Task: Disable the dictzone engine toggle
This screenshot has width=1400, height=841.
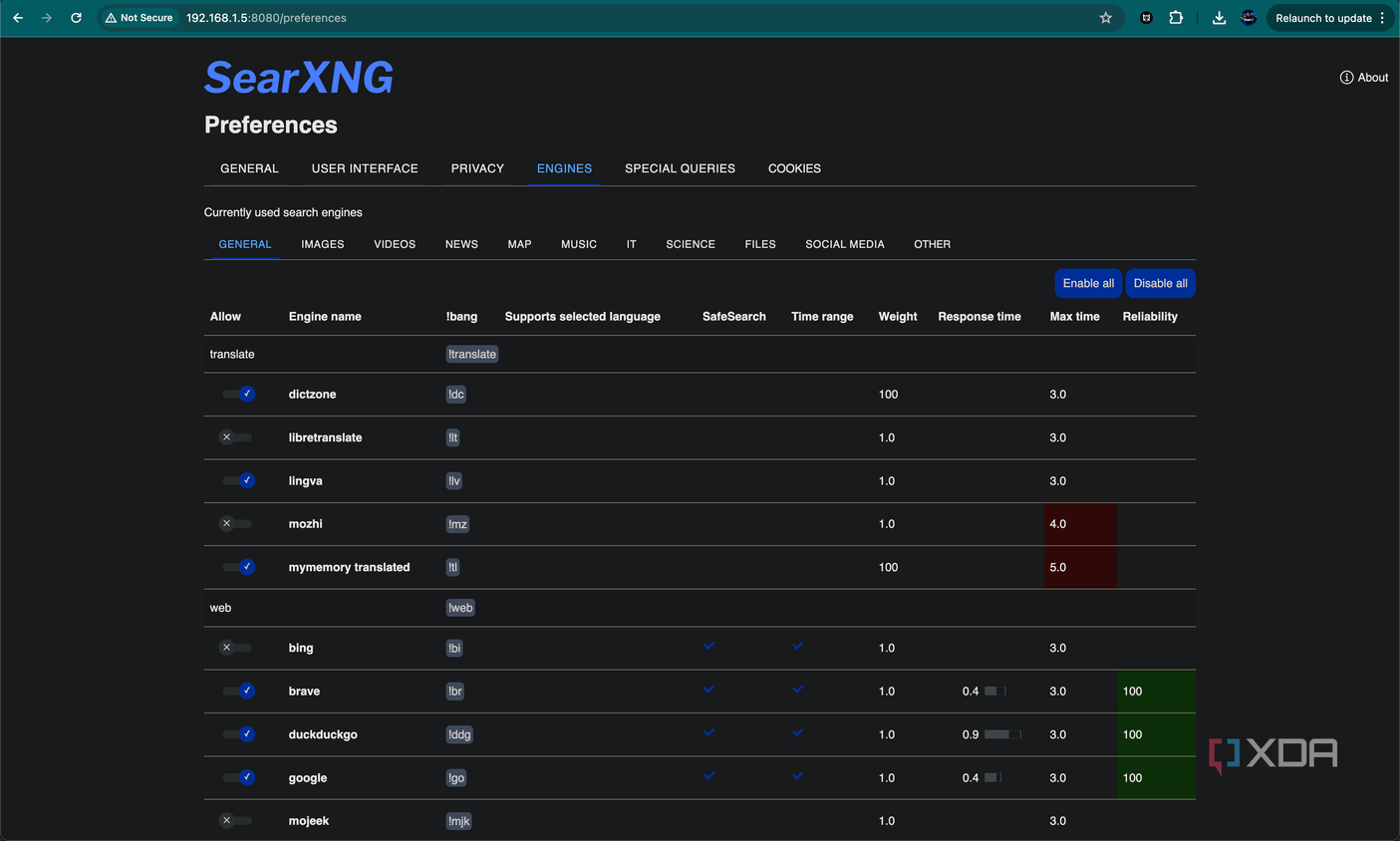Action: coord(237,395)
